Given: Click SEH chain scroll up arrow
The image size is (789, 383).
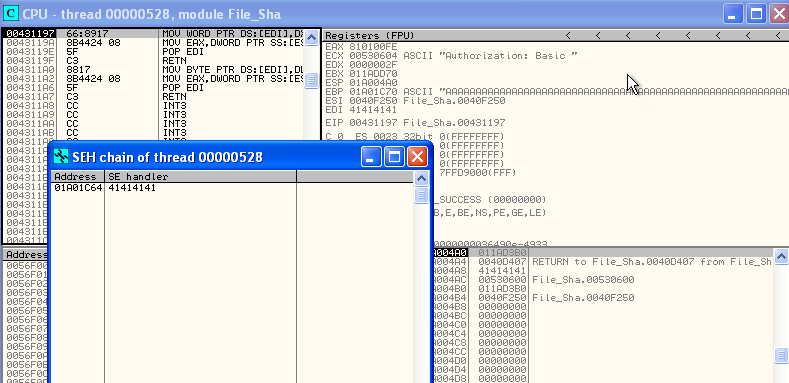Looking at the screenshot, I should (x=421, y=178).
